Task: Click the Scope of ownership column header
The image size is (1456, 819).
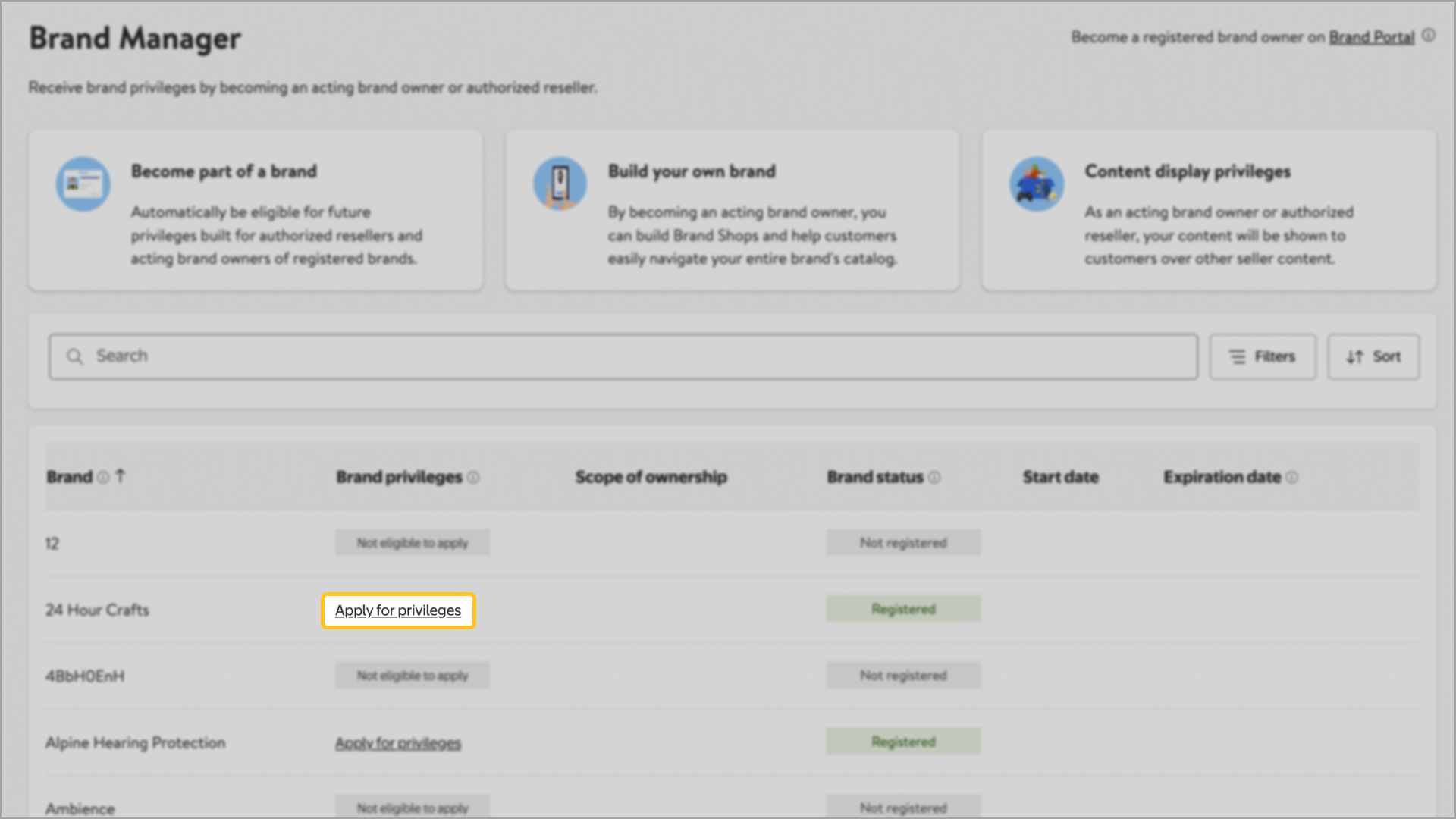Action: [x=651, y=477]
